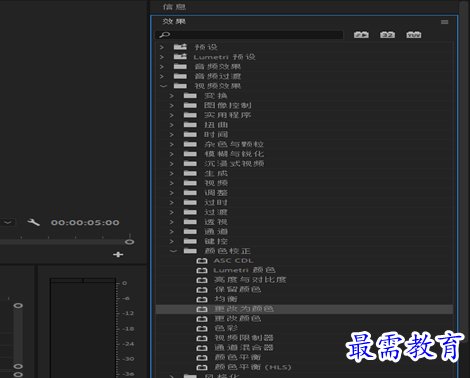
Task: Select the 透视 folder label
Action: click(216, 222)
